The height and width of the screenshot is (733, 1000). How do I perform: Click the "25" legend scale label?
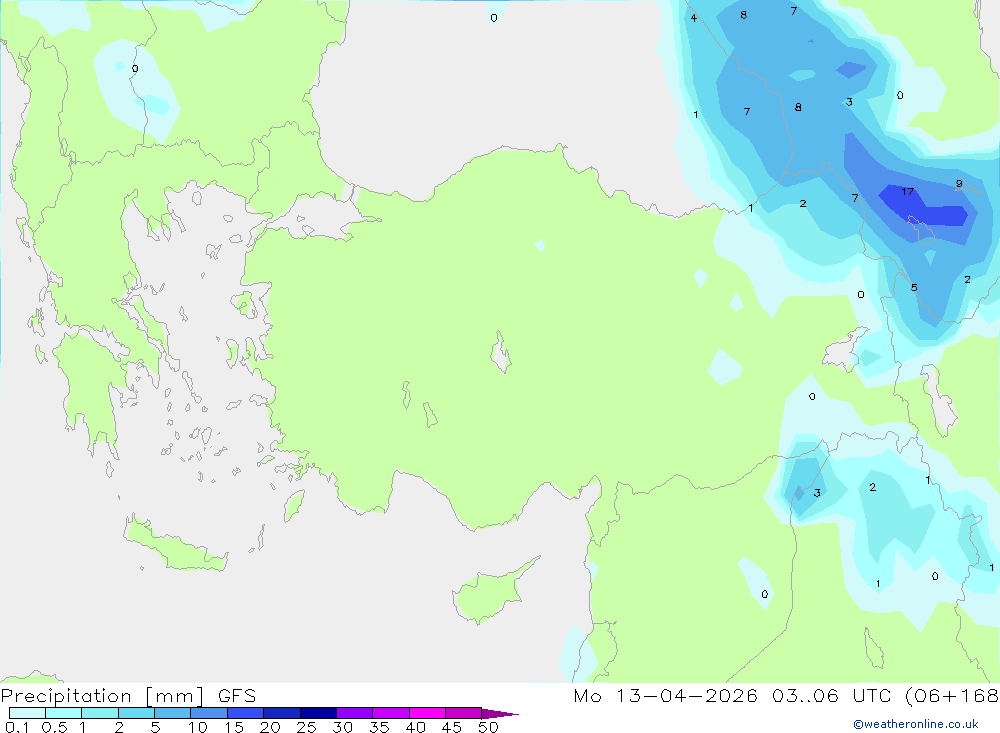click(x=306, y=727)
